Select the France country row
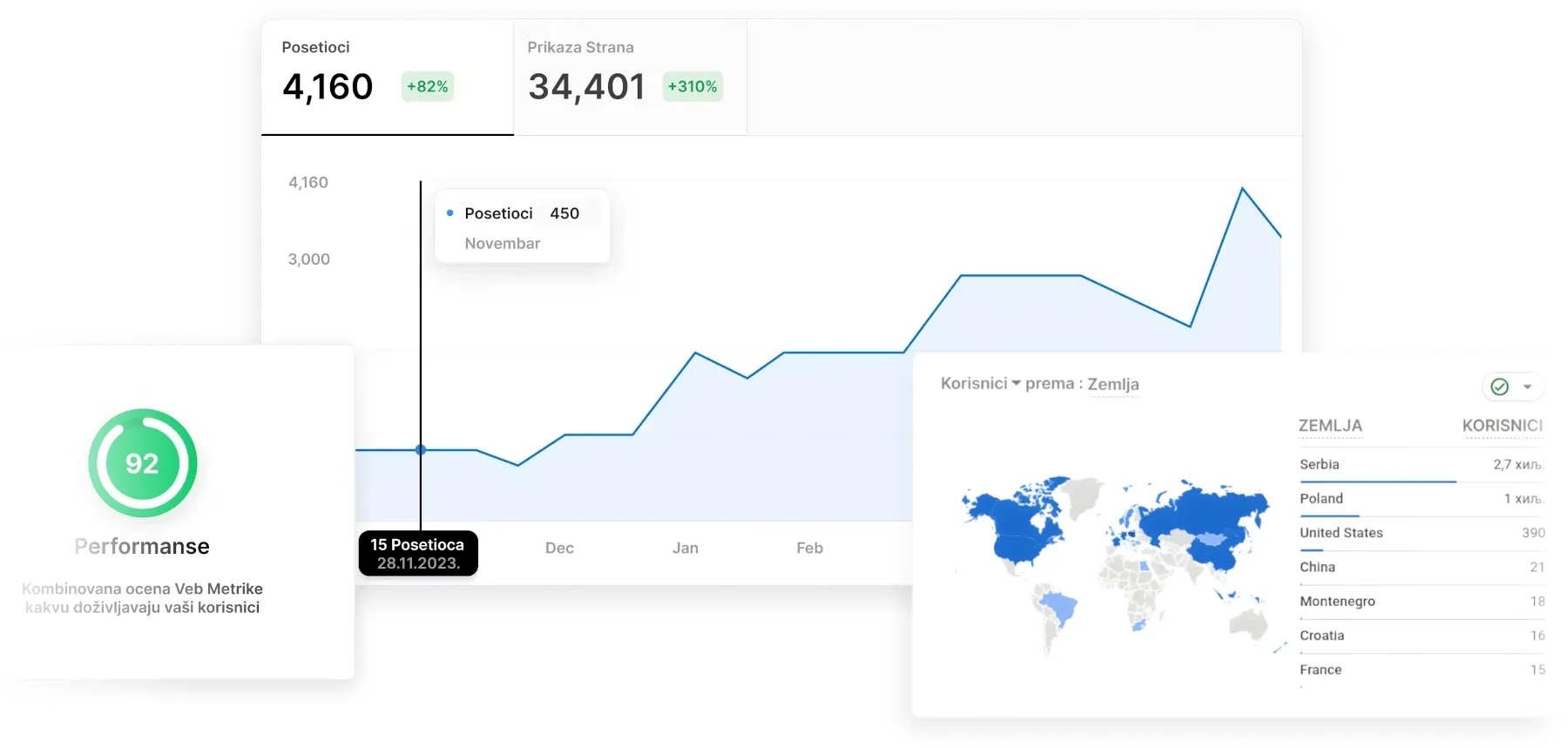 click(x=1422, y=670)
